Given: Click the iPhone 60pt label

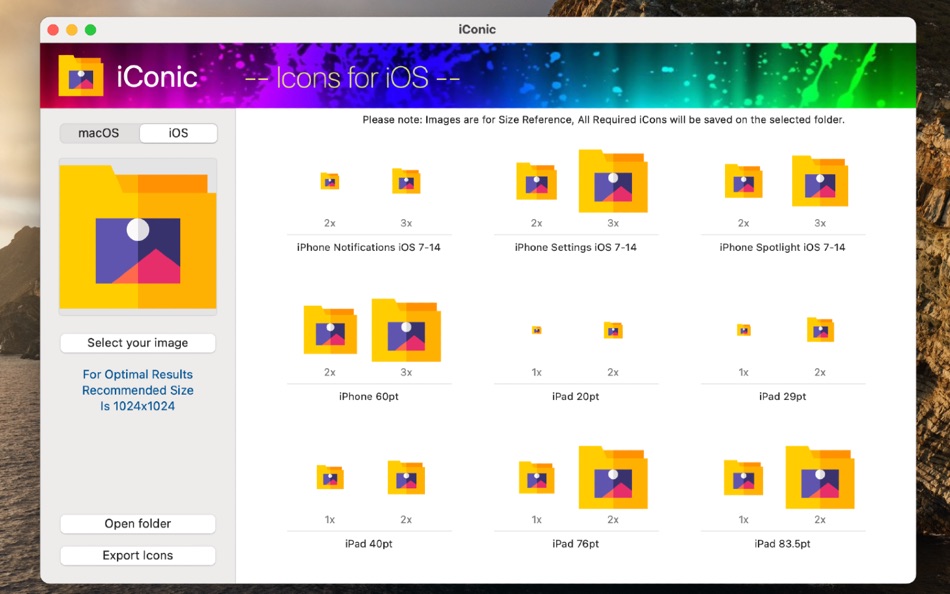Looking at the screenshot, I should 368,396.
